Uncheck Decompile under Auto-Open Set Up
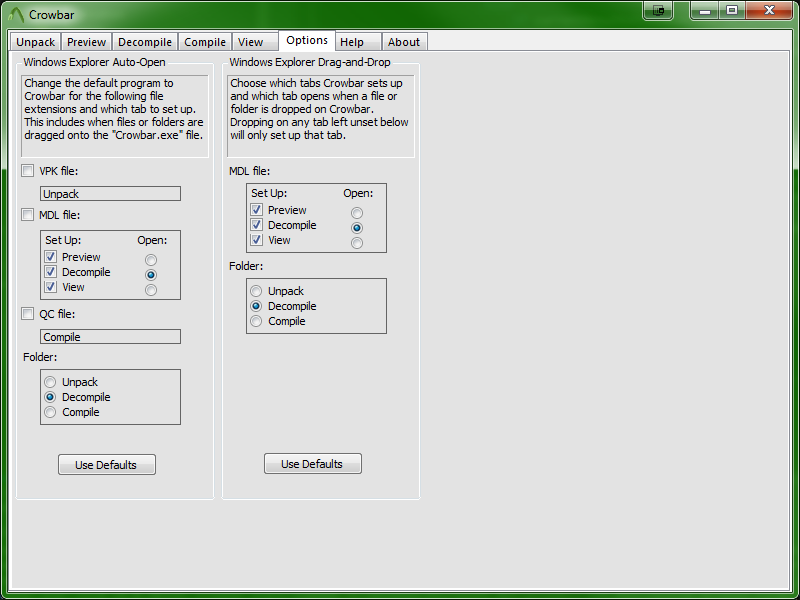 tap(51, 272)
